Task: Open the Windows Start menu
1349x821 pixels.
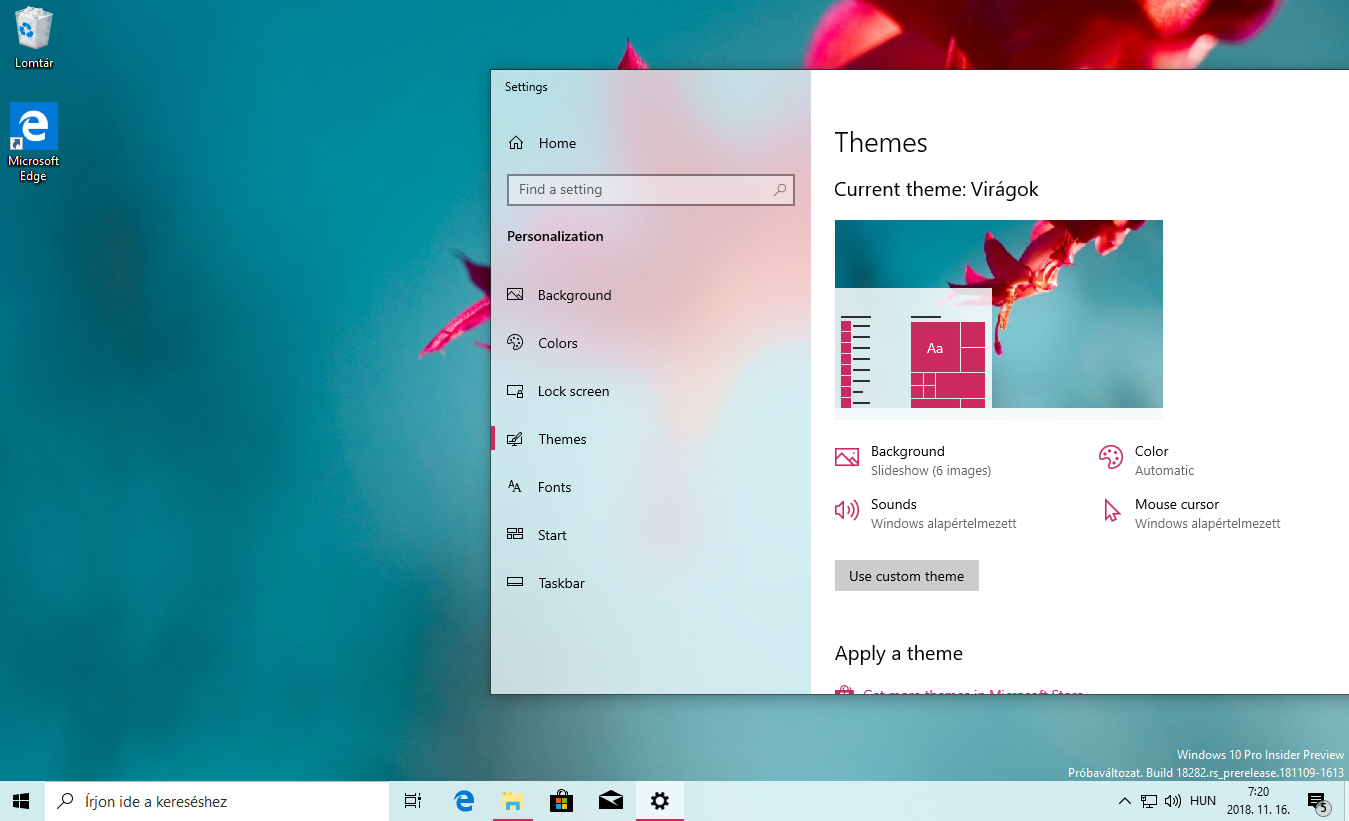Action: [22, 801]
